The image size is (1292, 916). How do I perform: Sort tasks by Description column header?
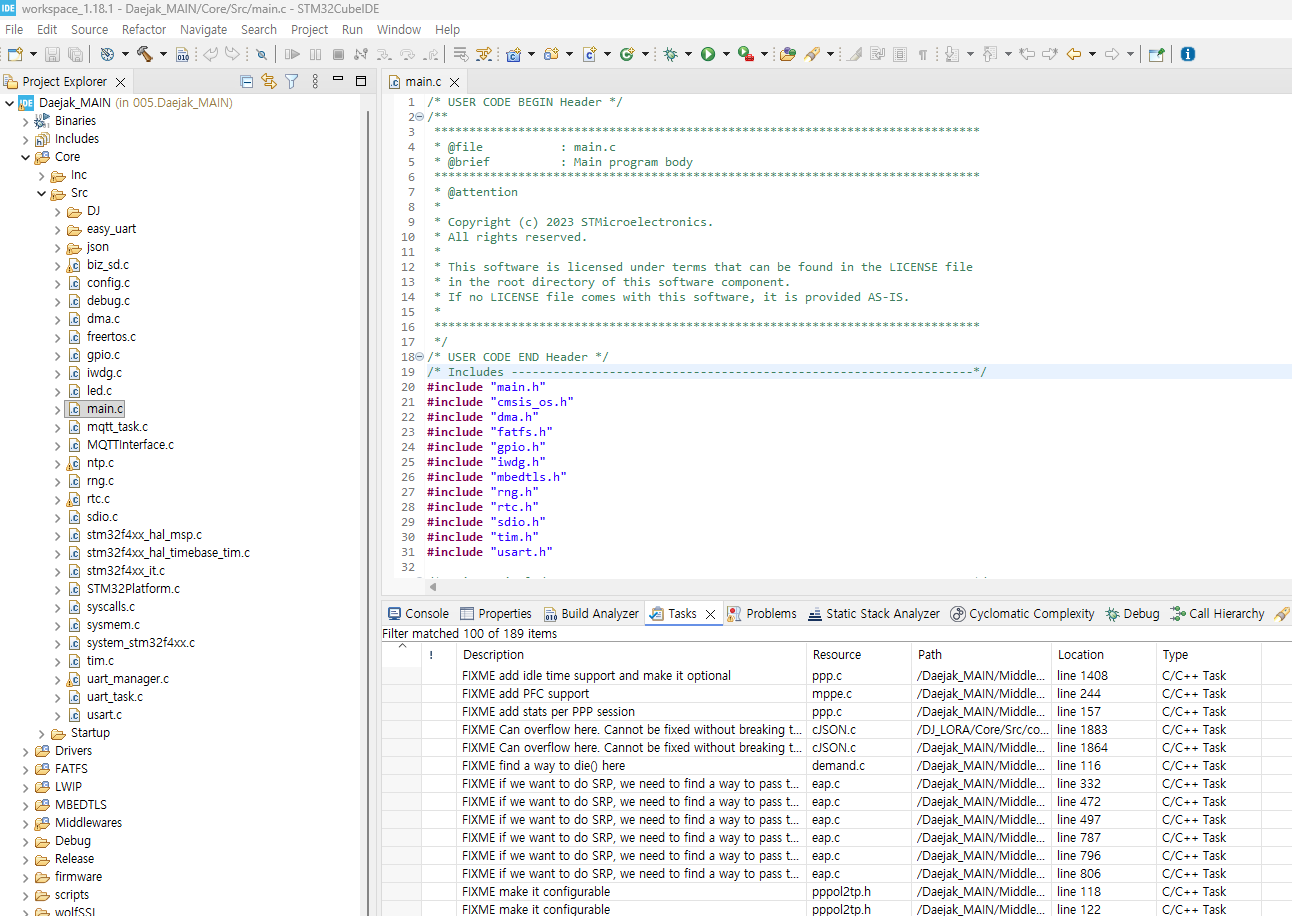[631, 655]
